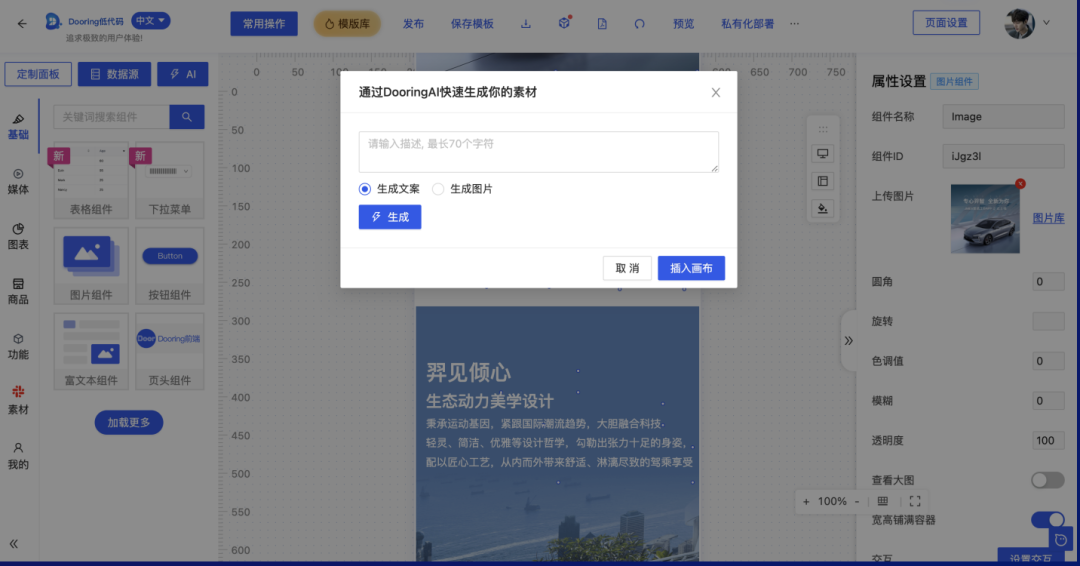Viewport: 1080px width, 566px height.
Task: Open 预览 preview
Action: [683, 23]
